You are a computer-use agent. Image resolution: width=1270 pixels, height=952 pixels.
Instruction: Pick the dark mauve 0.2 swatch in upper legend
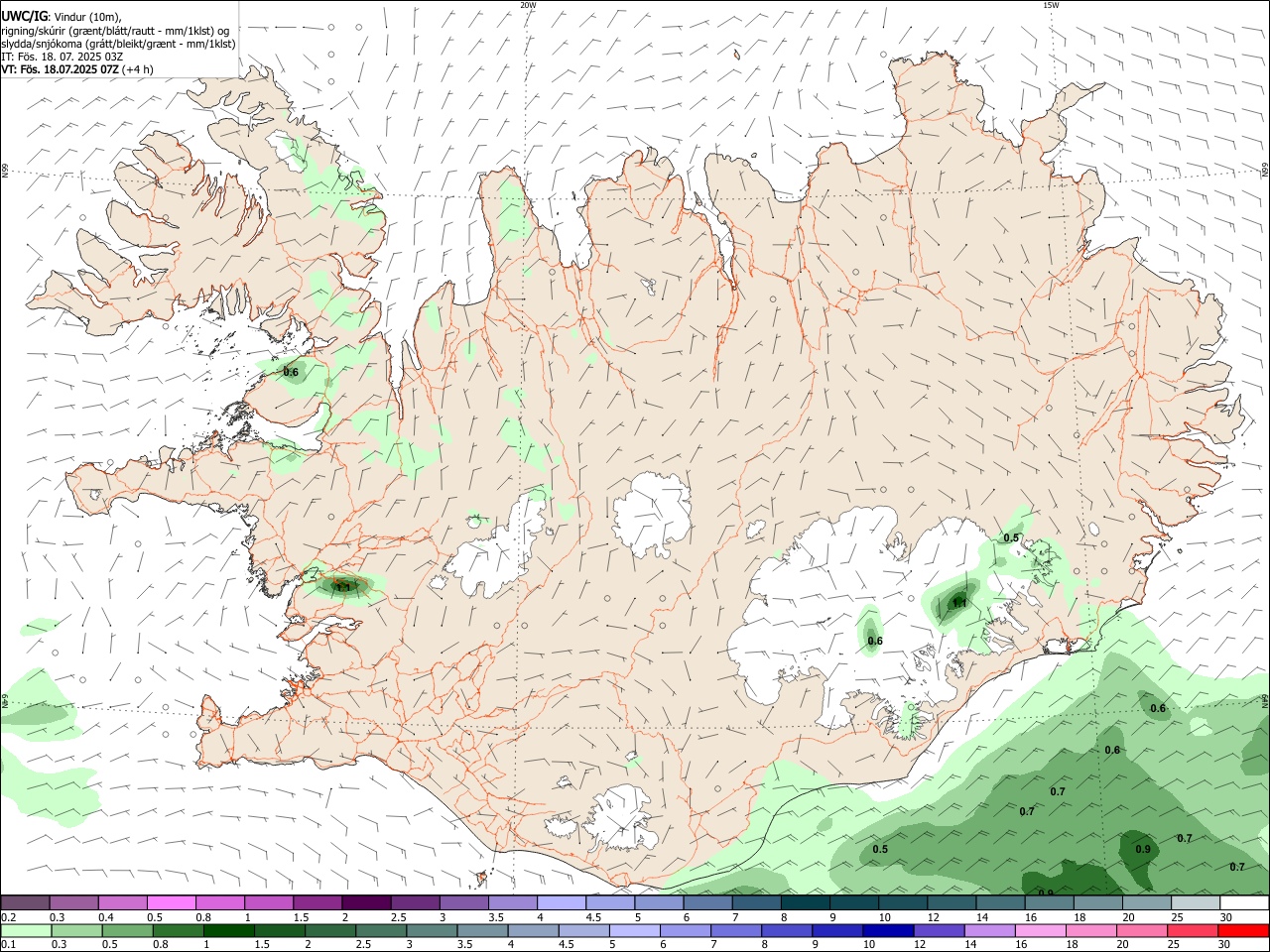(x=25, y=902)
